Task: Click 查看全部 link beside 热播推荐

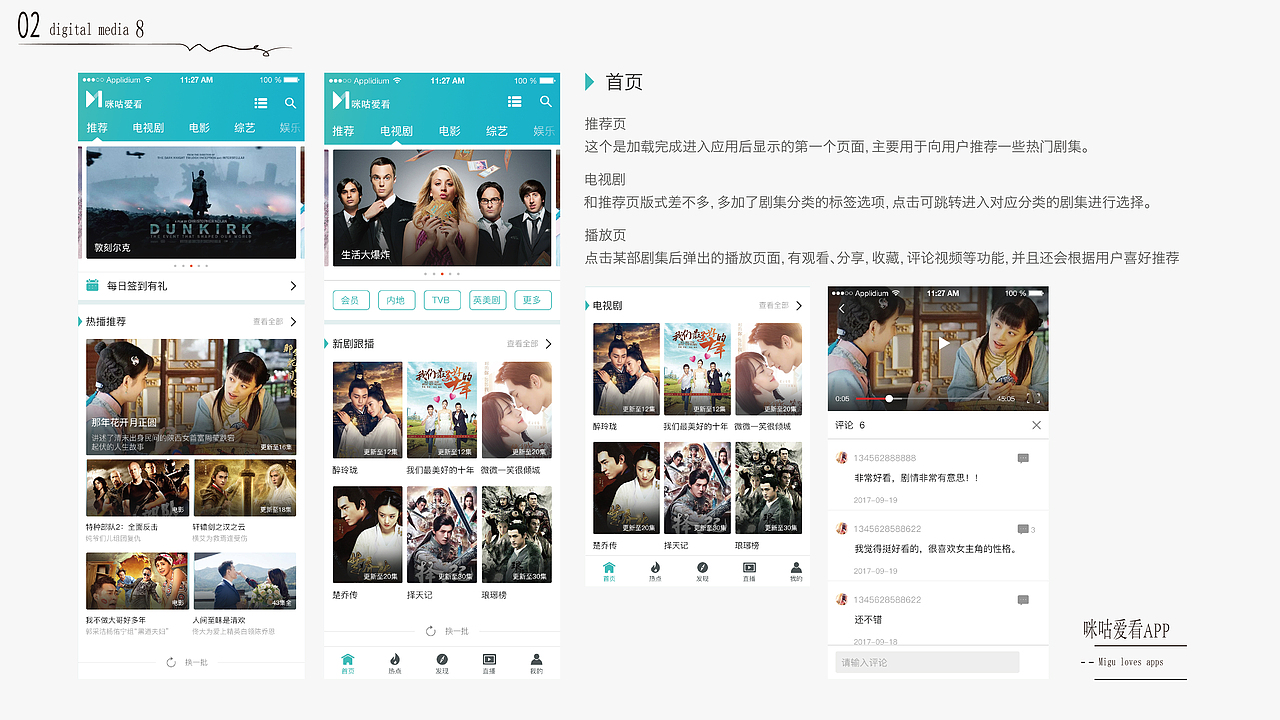Action: (x=268, y=322)
